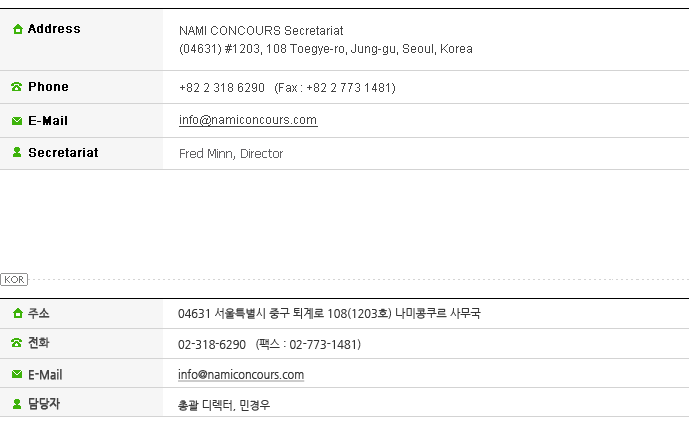This screenshot has height=423, width=689.
Task: Click the green house icon beside Address
Action: 18,29
